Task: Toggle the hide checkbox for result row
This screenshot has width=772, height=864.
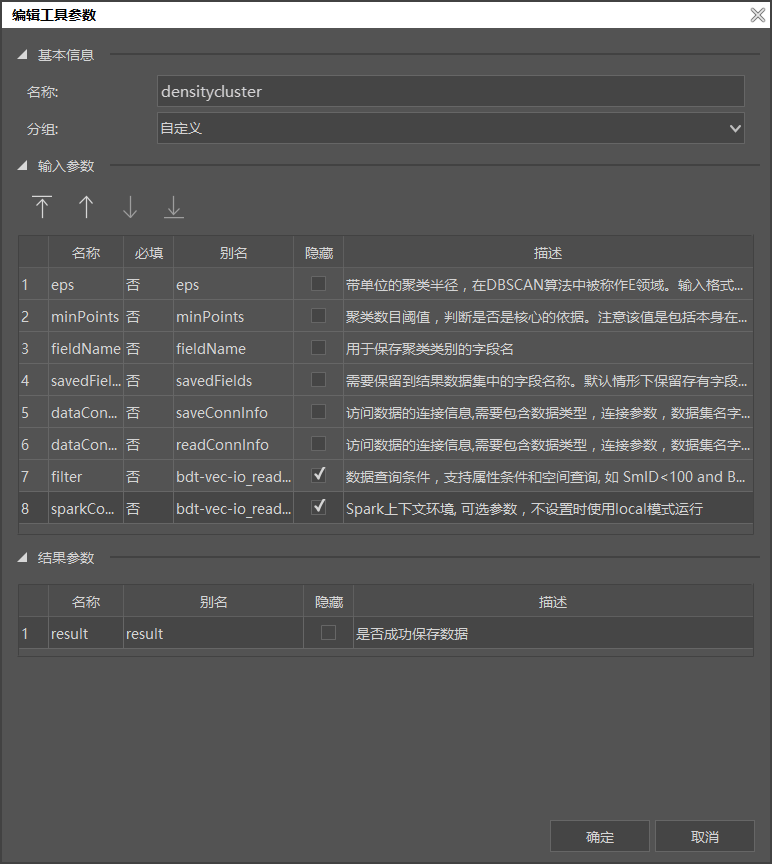Action: click(328, 633)
